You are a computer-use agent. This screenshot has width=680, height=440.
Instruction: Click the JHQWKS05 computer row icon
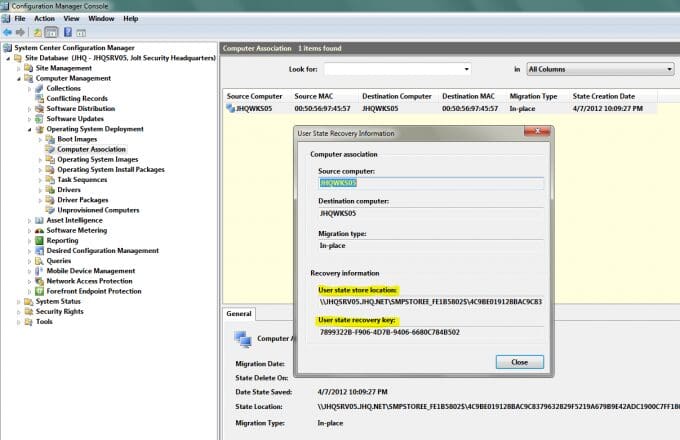tap(230, 108)
